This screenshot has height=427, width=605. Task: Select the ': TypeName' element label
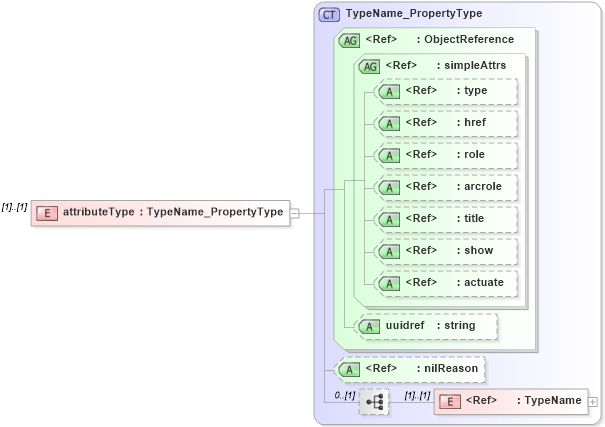pyautogui.click(x=549, y=401)
